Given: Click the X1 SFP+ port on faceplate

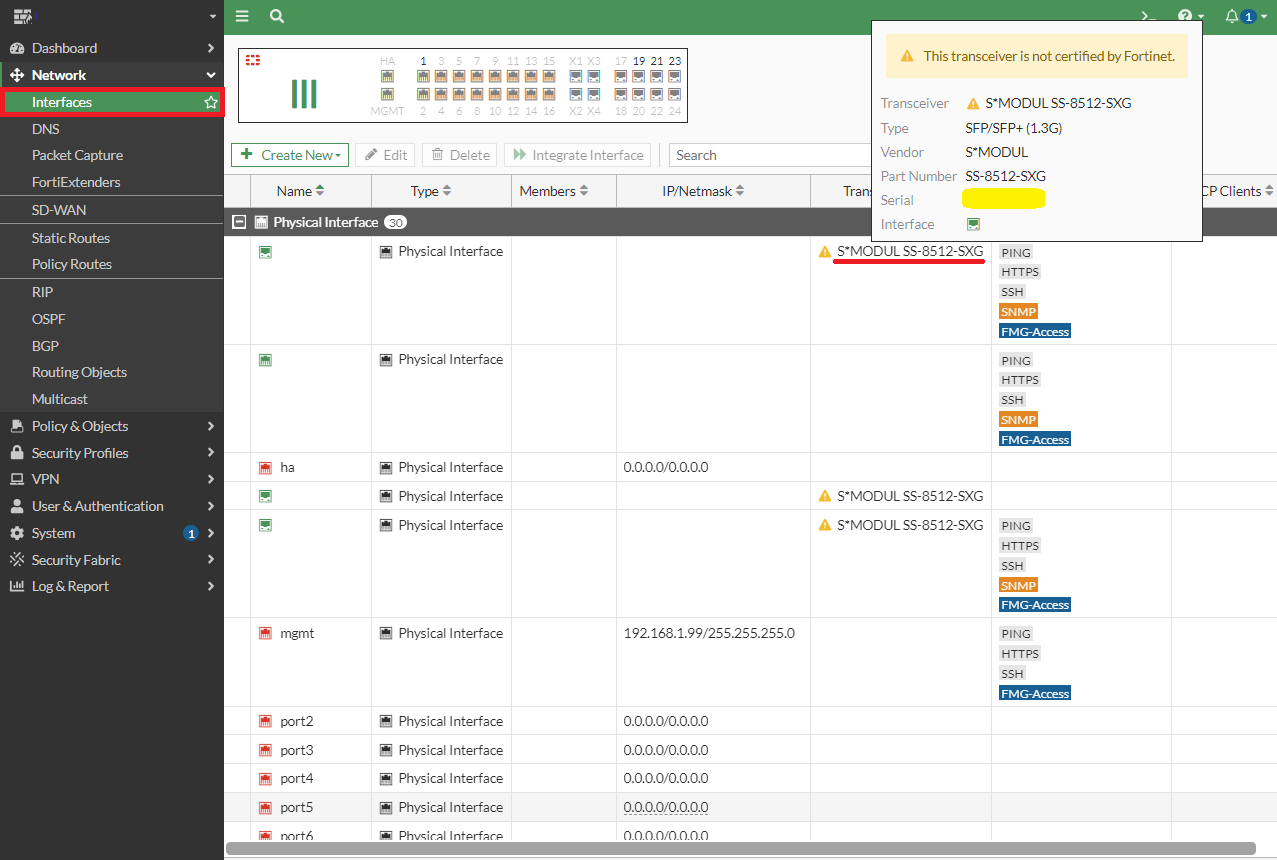Looking at the screenshot, I should tap(576, 76).
